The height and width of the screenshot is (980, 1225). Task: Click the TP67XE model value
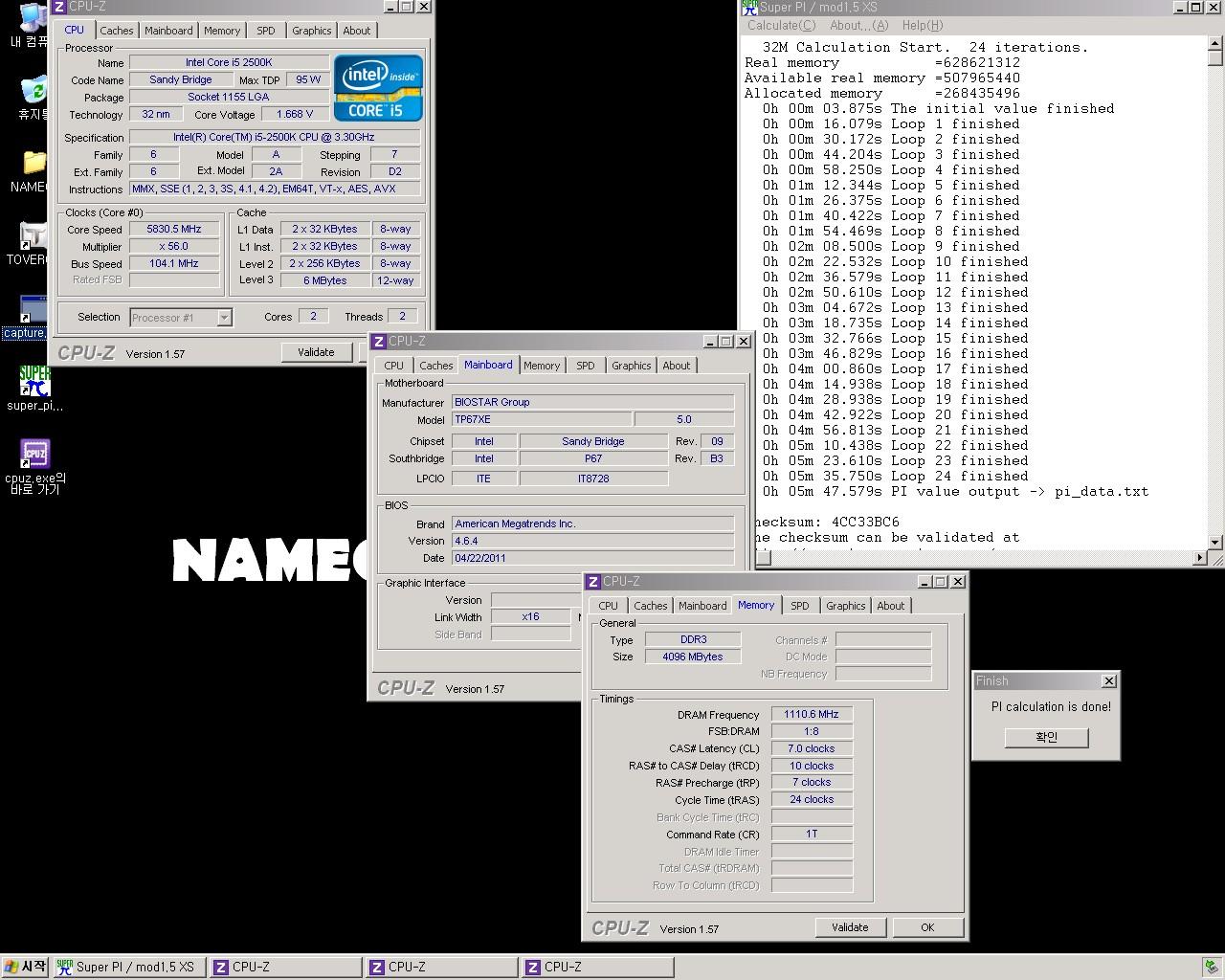542,419
